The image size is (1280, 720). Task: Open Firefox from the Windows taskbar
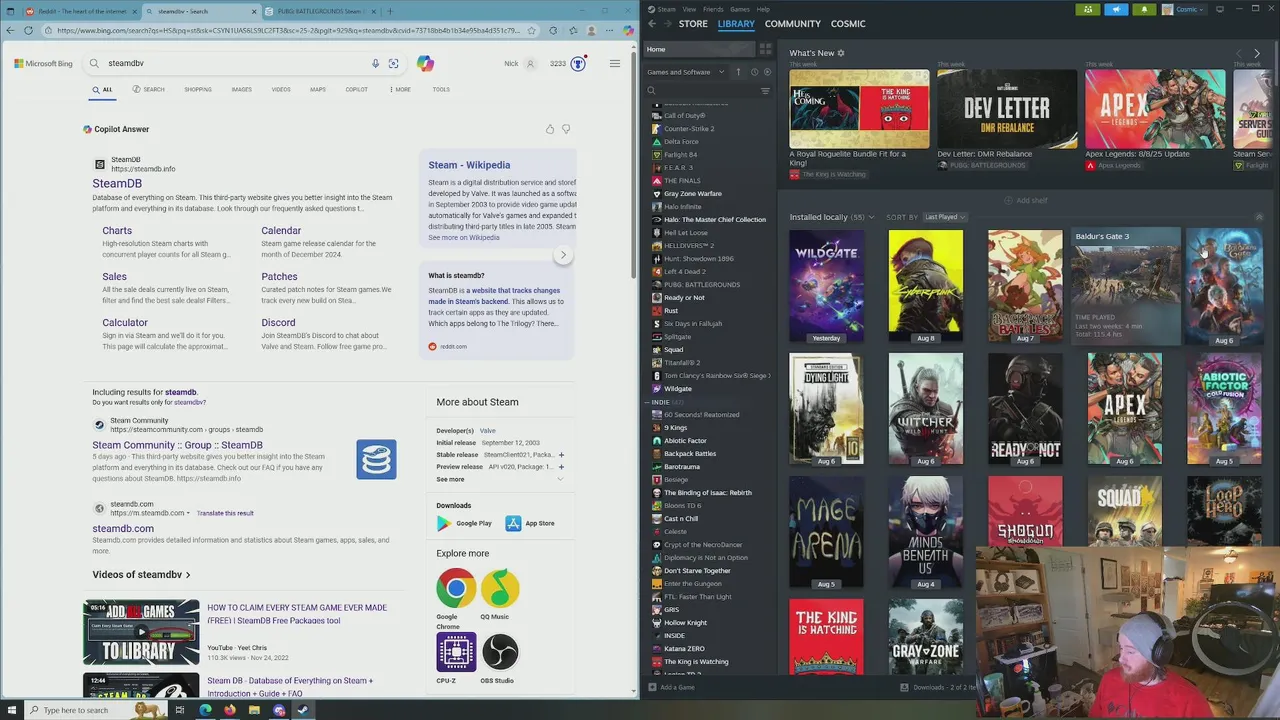click(x=230, y=710)
